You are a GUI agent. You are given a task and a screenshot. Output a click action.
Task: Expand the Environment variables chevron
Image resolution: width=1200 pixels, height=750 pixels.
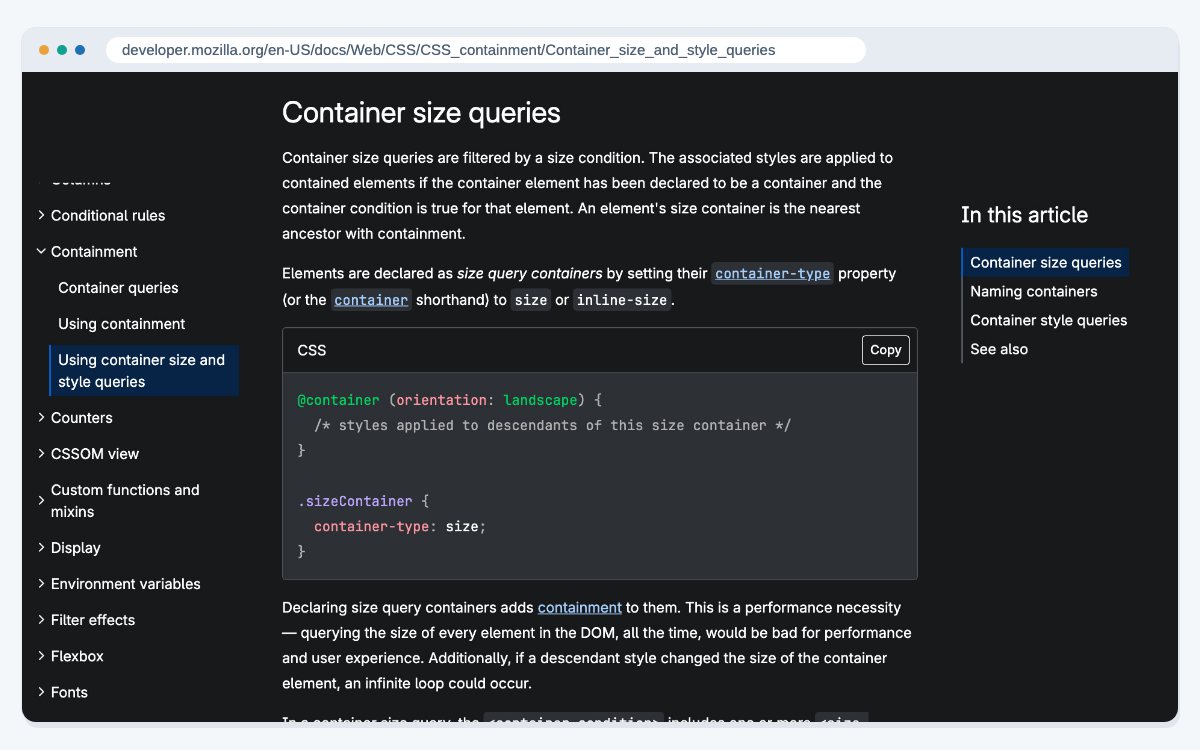tap(41, 583)
